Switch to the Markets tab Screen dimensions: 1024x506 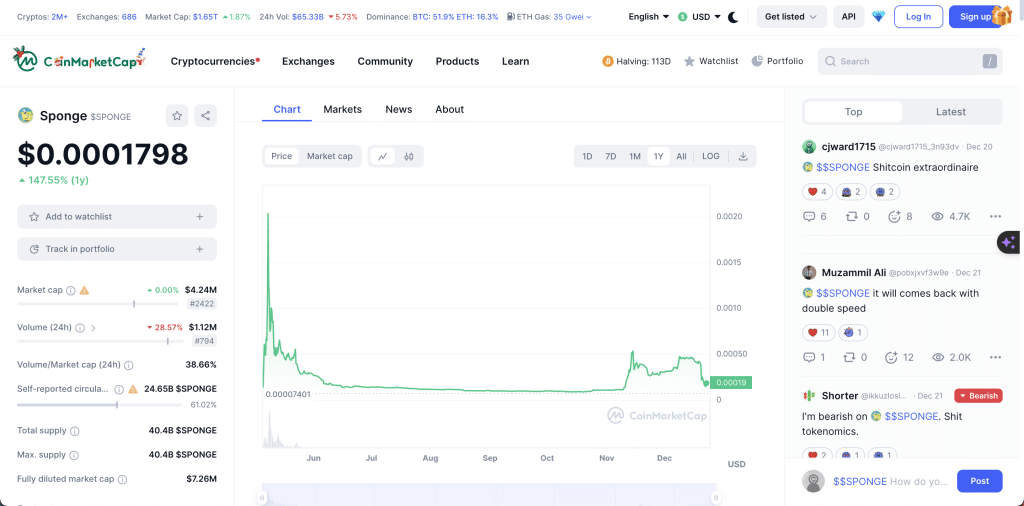(x=342, y=109)
